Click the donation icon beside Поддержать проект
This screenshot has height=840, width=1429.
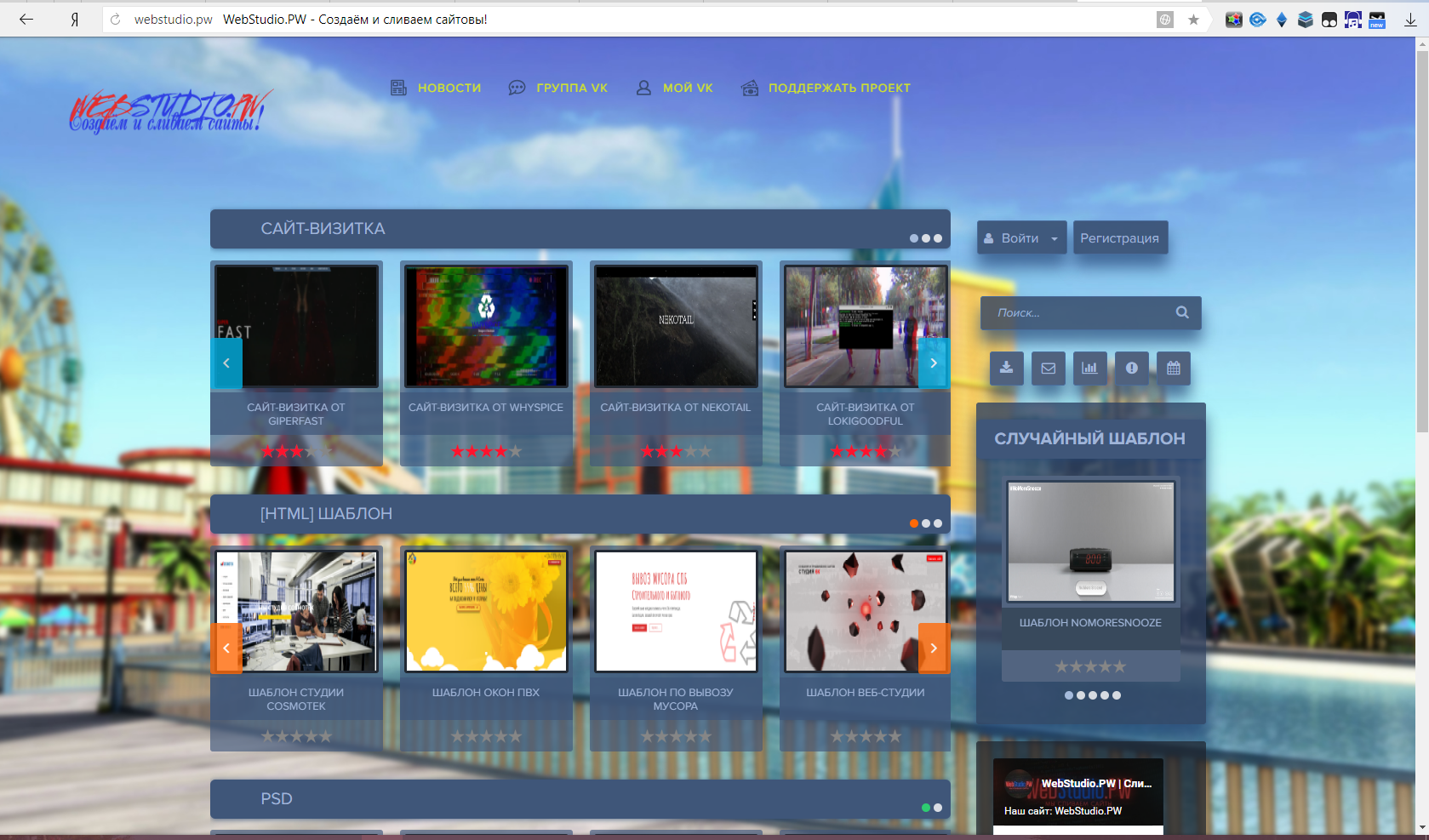point(750,88)
